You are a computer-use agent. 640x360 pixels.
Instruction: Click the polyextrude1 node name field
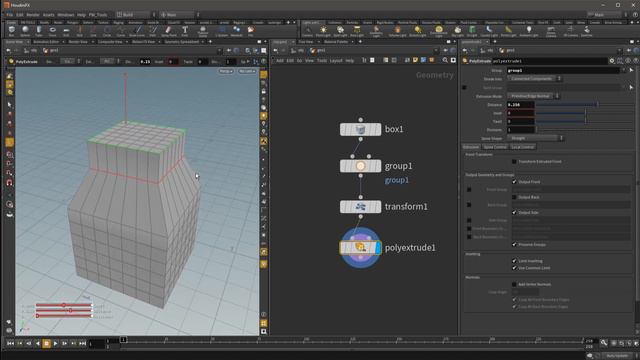549,61
